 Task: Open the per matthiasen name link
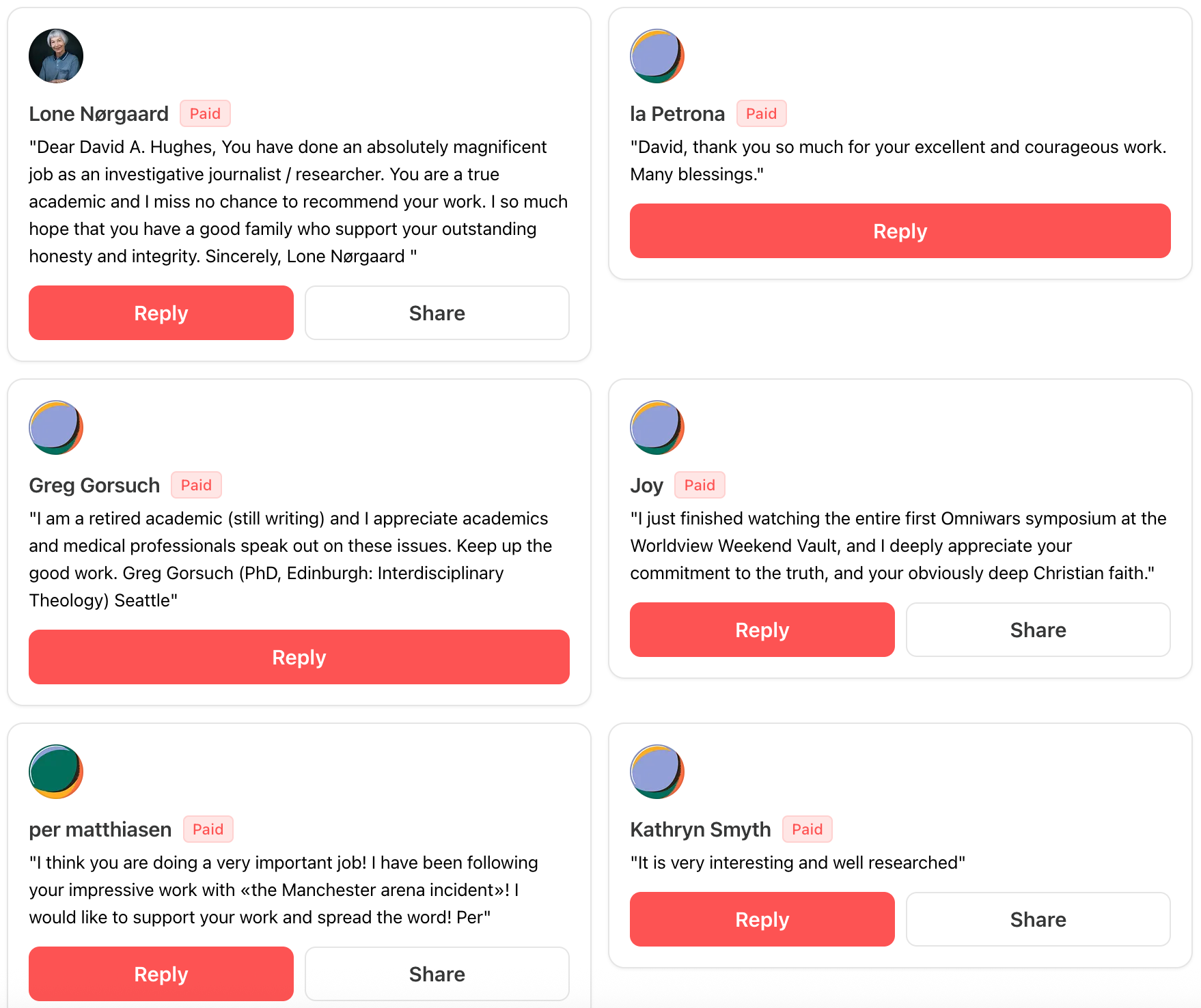[100, 829]
